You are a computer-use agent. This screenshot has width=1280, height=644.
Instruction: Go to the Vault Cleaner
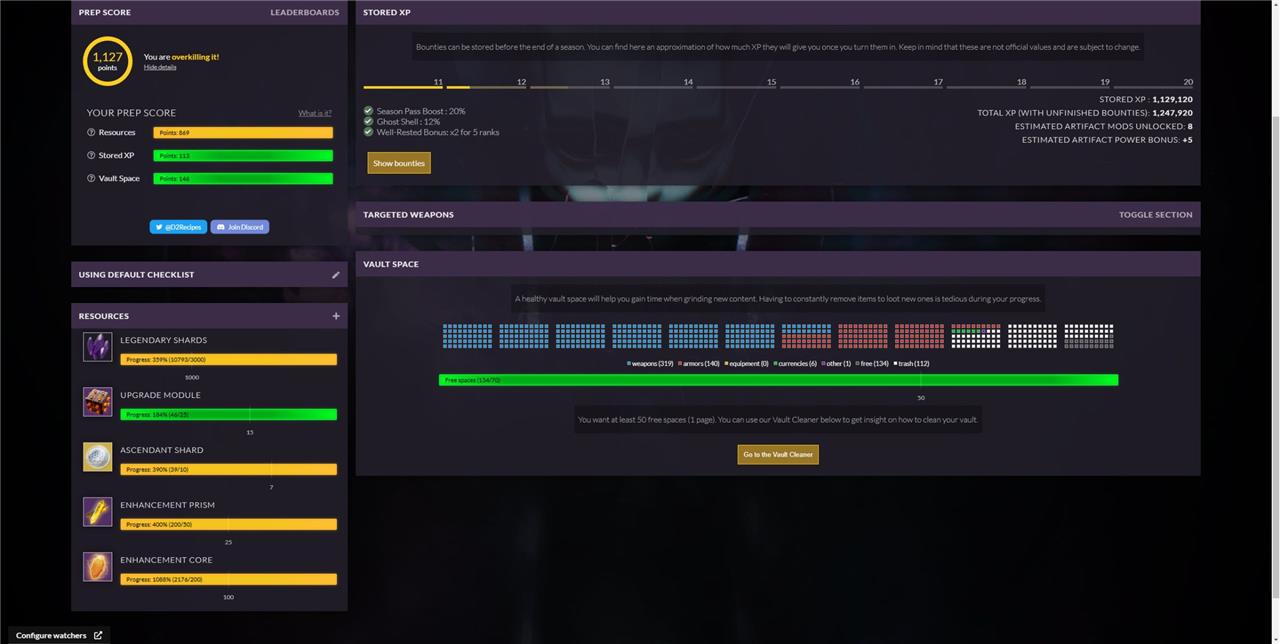point(778,455)
